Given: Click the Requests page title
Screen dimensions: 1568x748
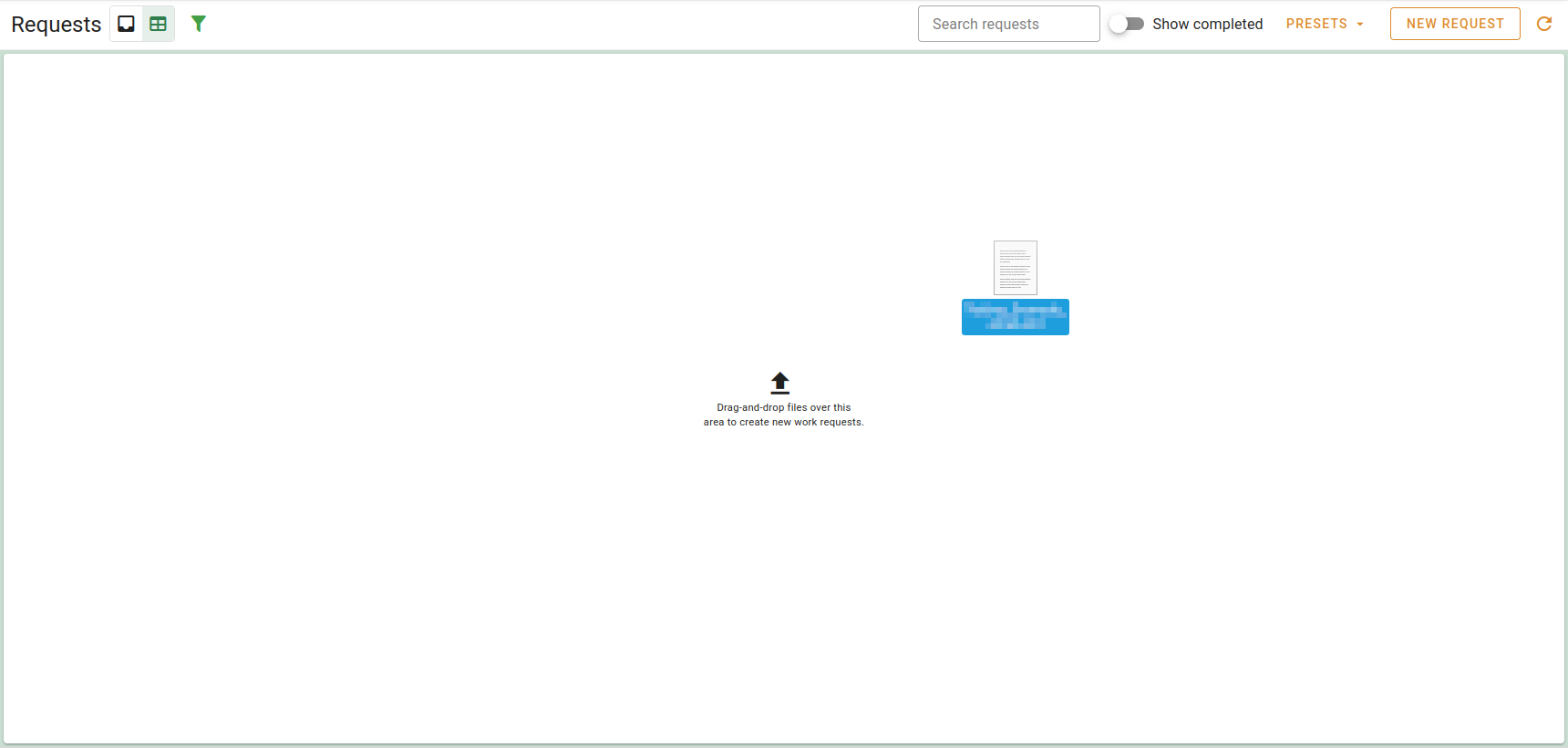Looking at the screenshot, I should (x=57, y=25).
